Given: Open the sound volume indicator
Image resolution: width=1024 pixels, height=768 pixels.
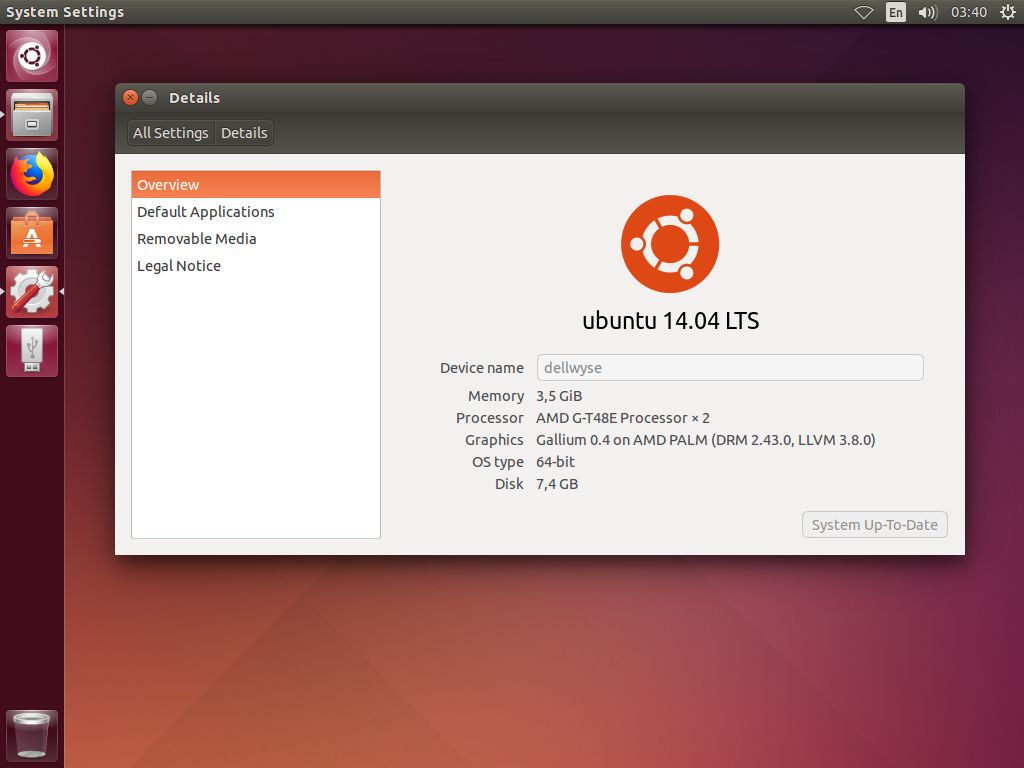Looking at the screenshot, I should pyautogui.click(x=927, y=12).
